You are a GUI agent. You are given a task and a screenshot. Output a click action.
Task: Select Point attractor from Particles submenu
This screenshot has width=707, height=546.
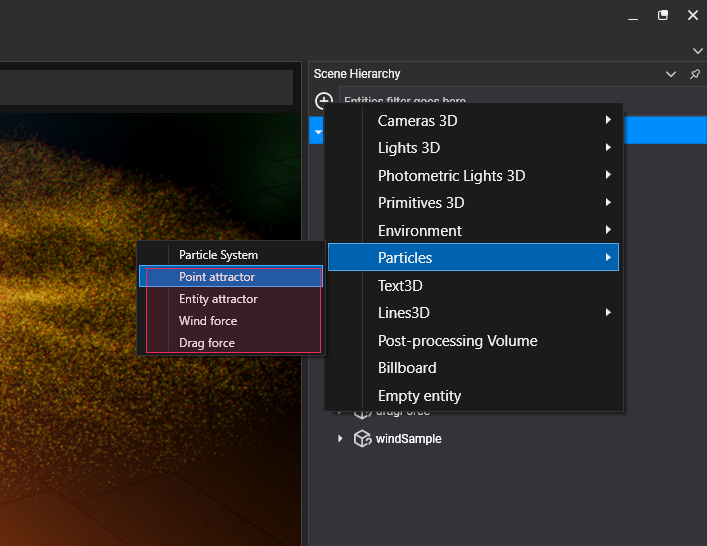pyautogui.click(x=217, y=277)
